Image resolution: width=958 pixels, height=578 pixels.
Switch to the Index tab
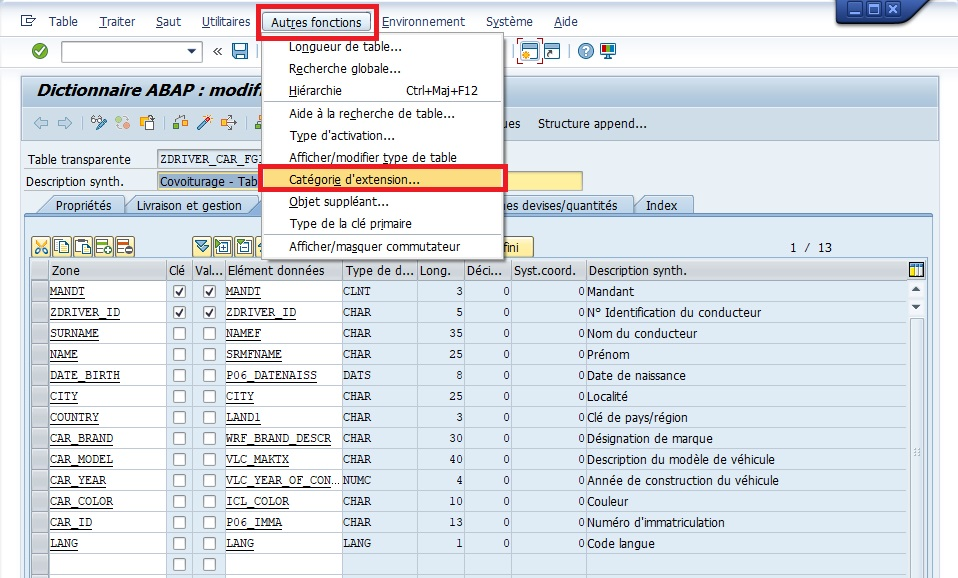coord(661,205)
